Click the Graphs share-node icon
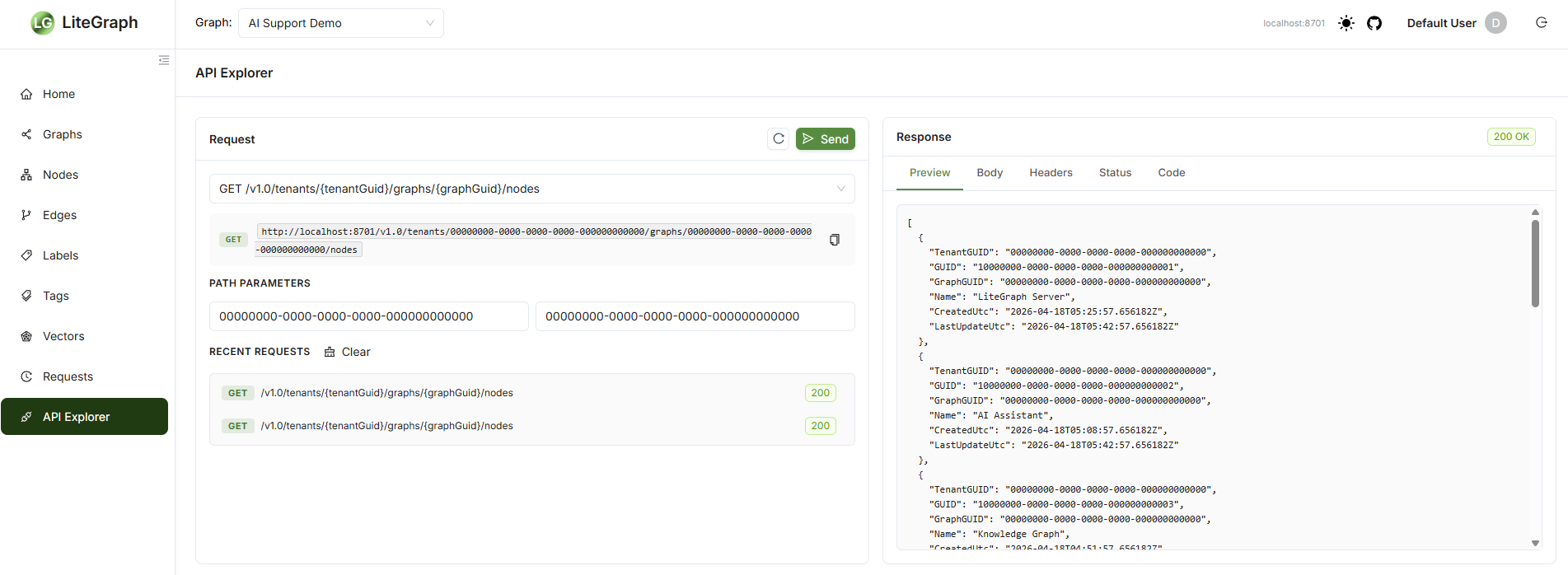1568x575 pixels. coord(26,134)
